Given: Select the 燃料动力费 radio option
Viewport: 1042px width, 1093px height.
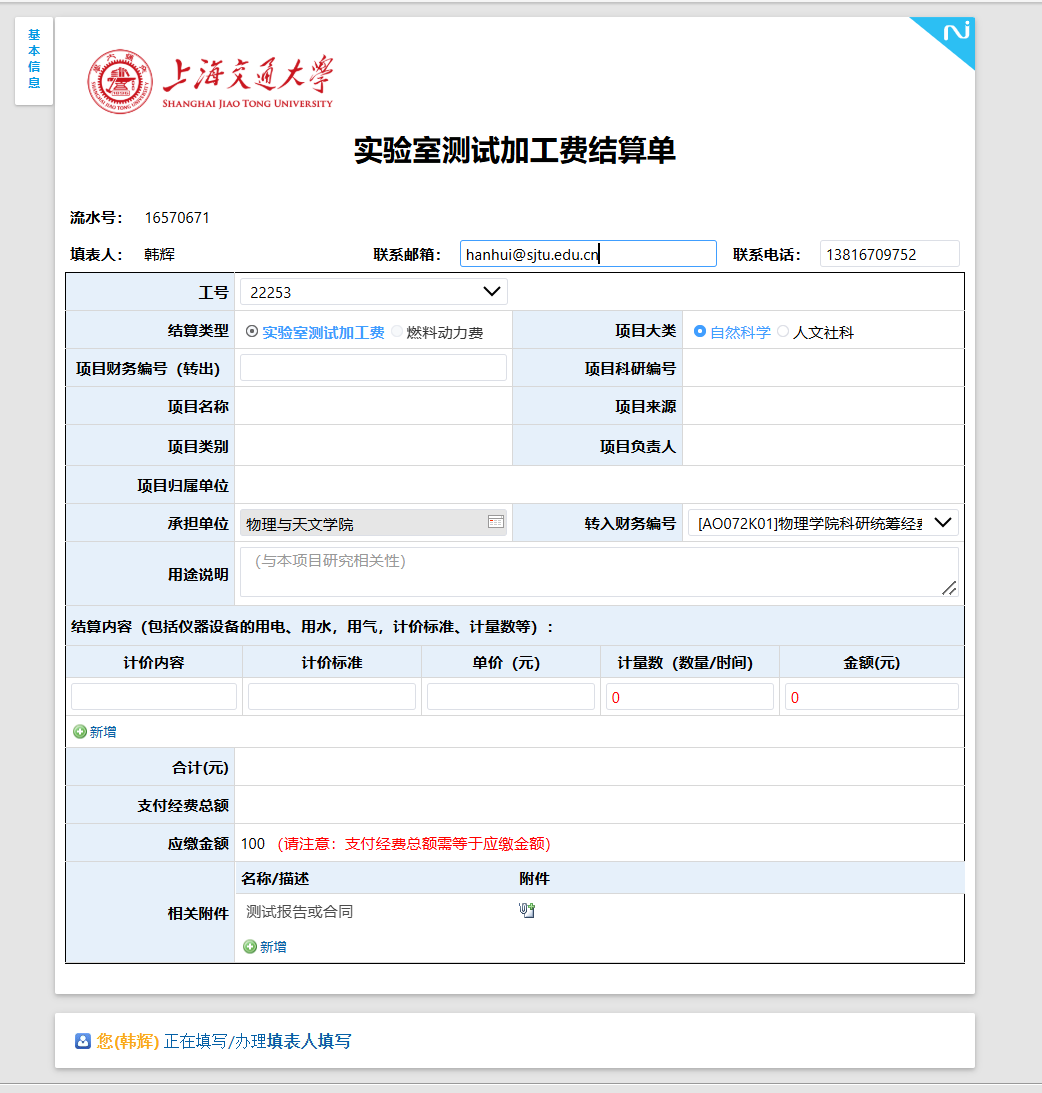Looking at the screenshot, I should click(397, 332).
